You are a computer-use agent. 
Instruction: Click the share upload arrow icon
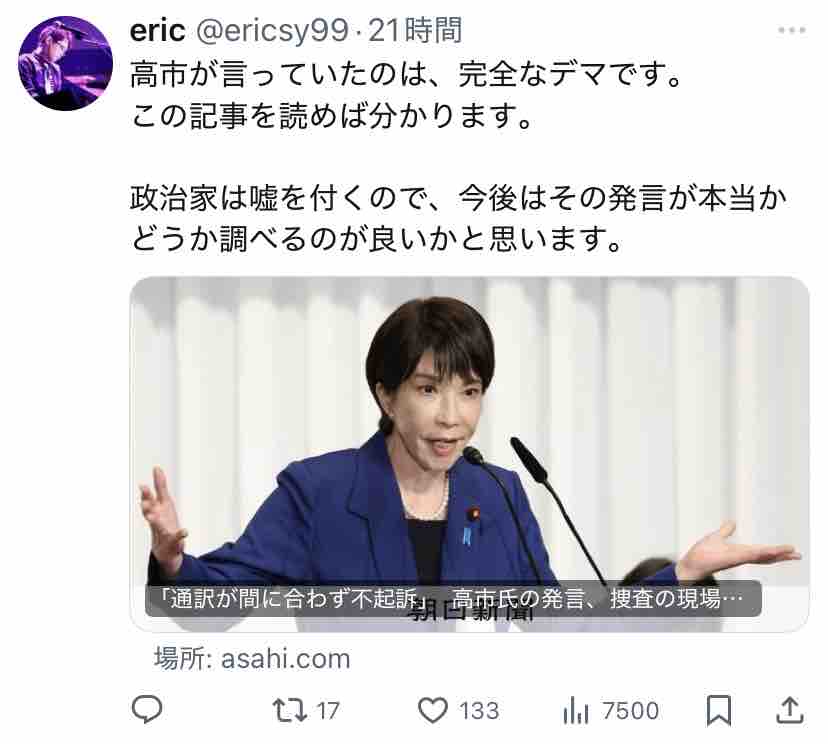789,710
